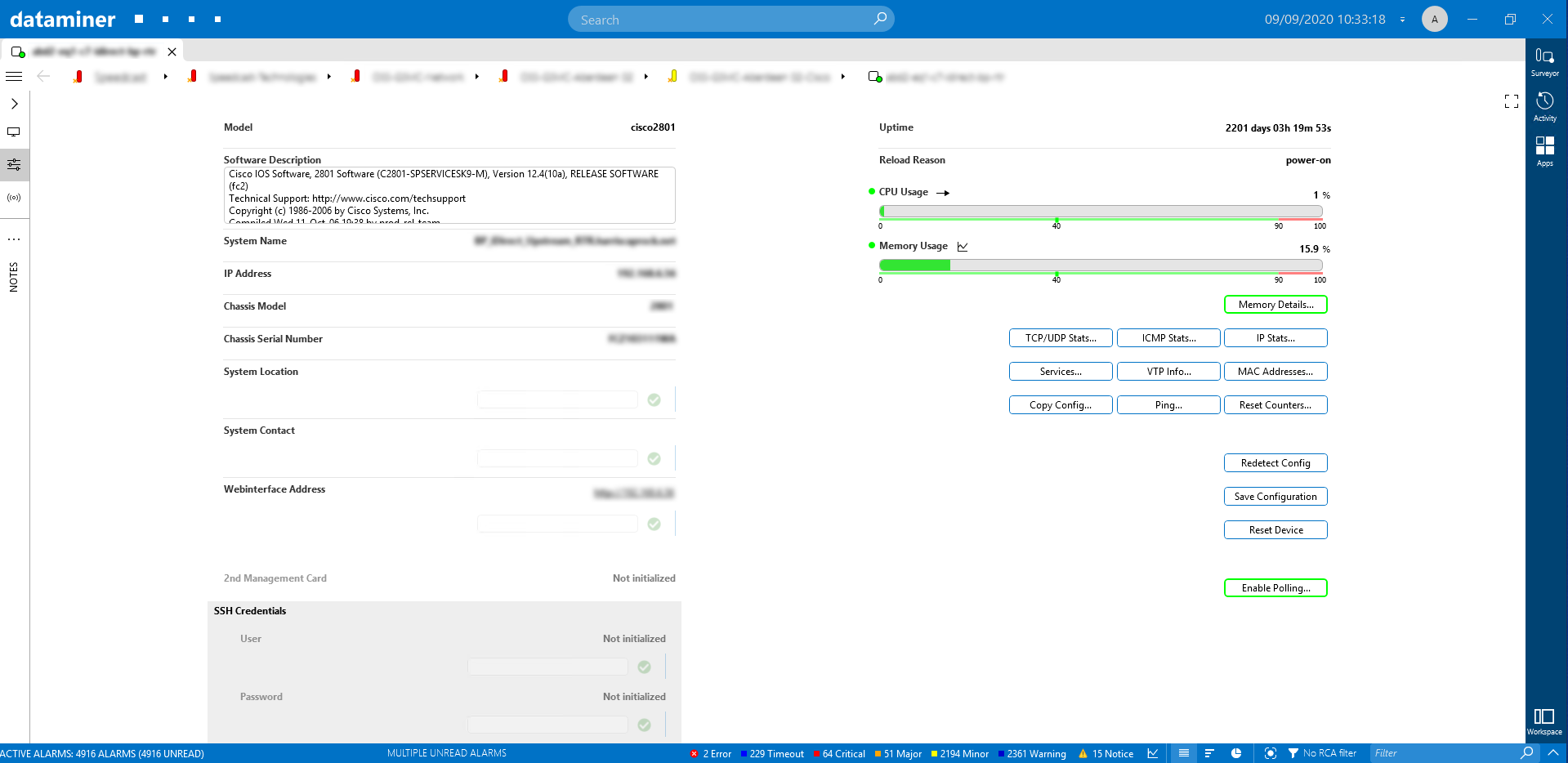Click the Memory Usage gauge bar

[1101, 265]
